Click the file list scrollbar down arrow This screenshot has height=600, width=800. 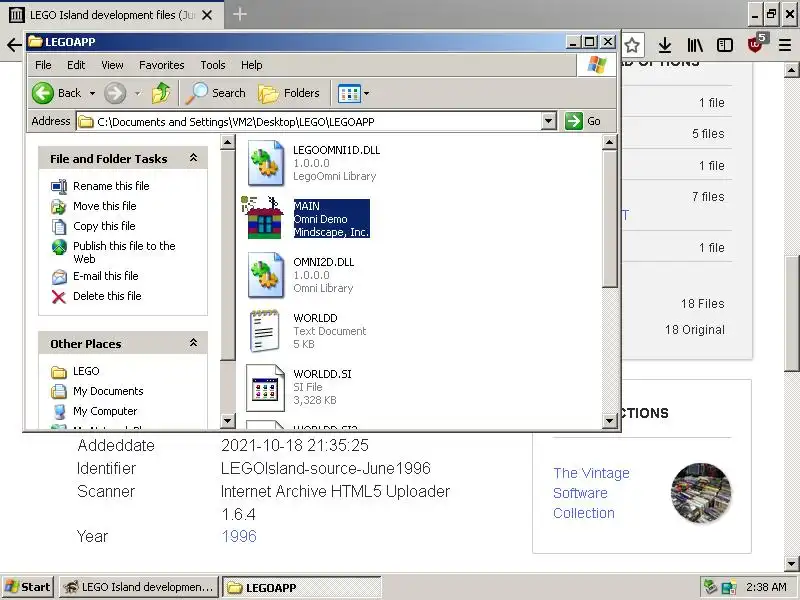pos(610,421)
